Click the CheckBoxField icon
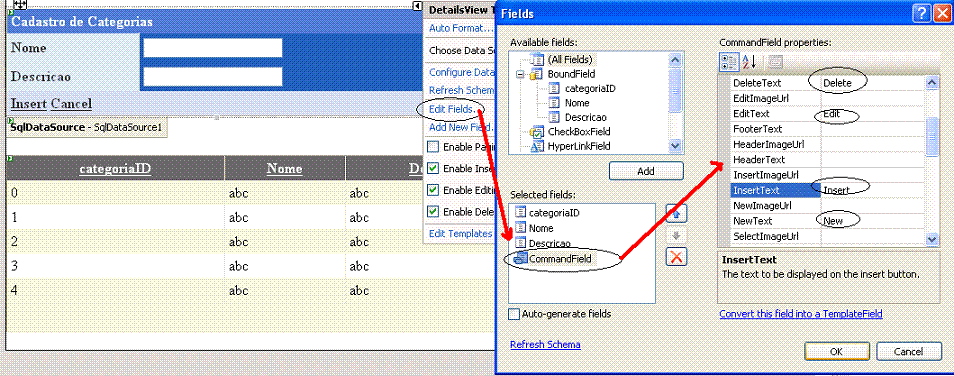Viewport: 954px width, 376px height. (x=537, y=131)
